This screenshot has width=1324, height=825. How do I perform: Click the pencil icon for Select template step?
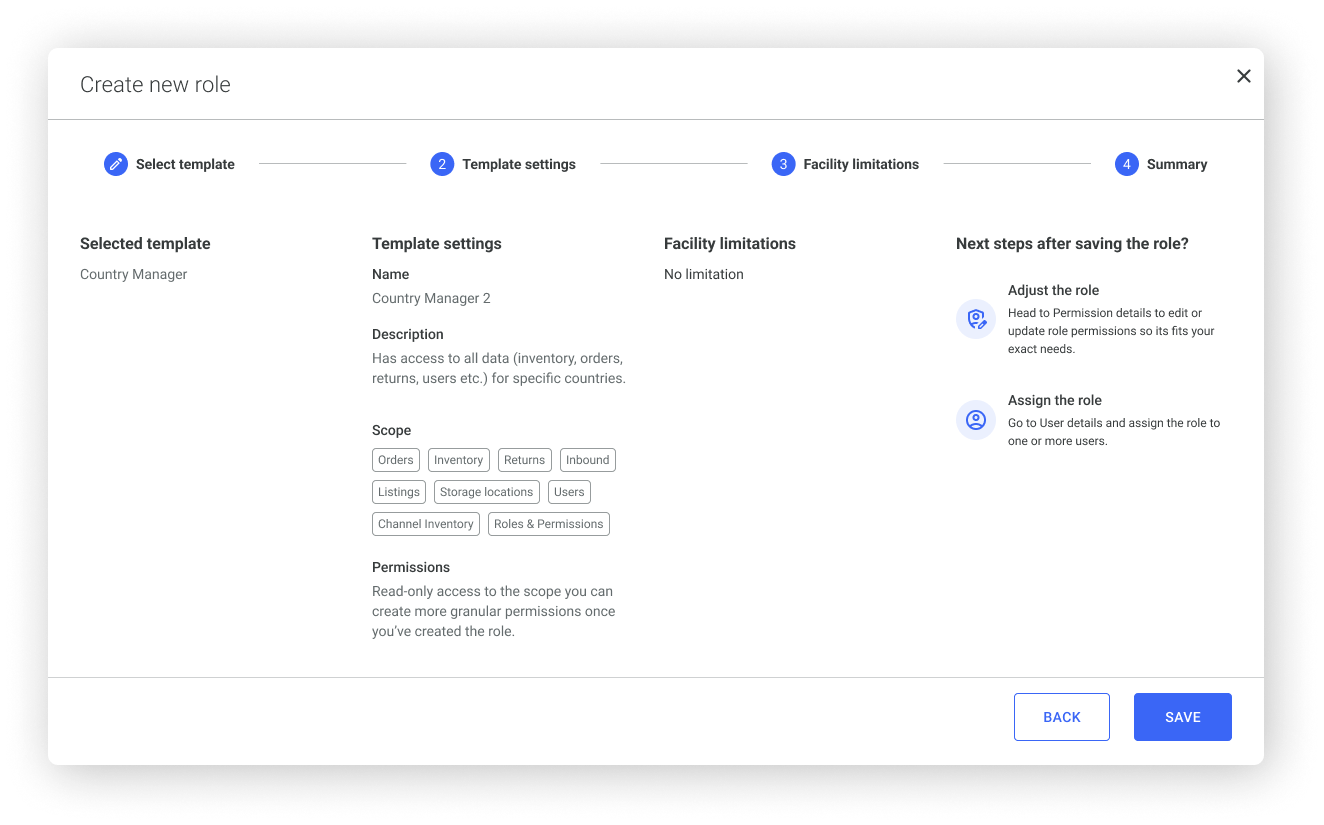pos(116,164)
